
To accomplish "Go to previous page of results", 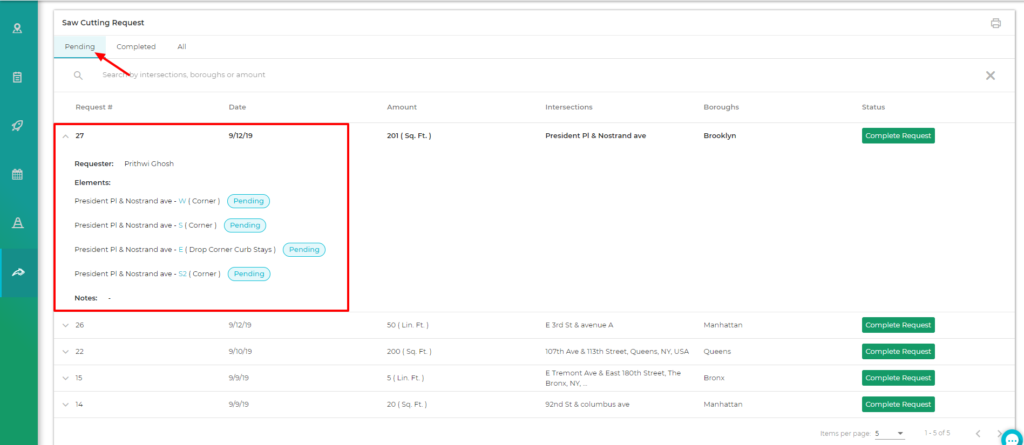I will [x=978, y=434].
